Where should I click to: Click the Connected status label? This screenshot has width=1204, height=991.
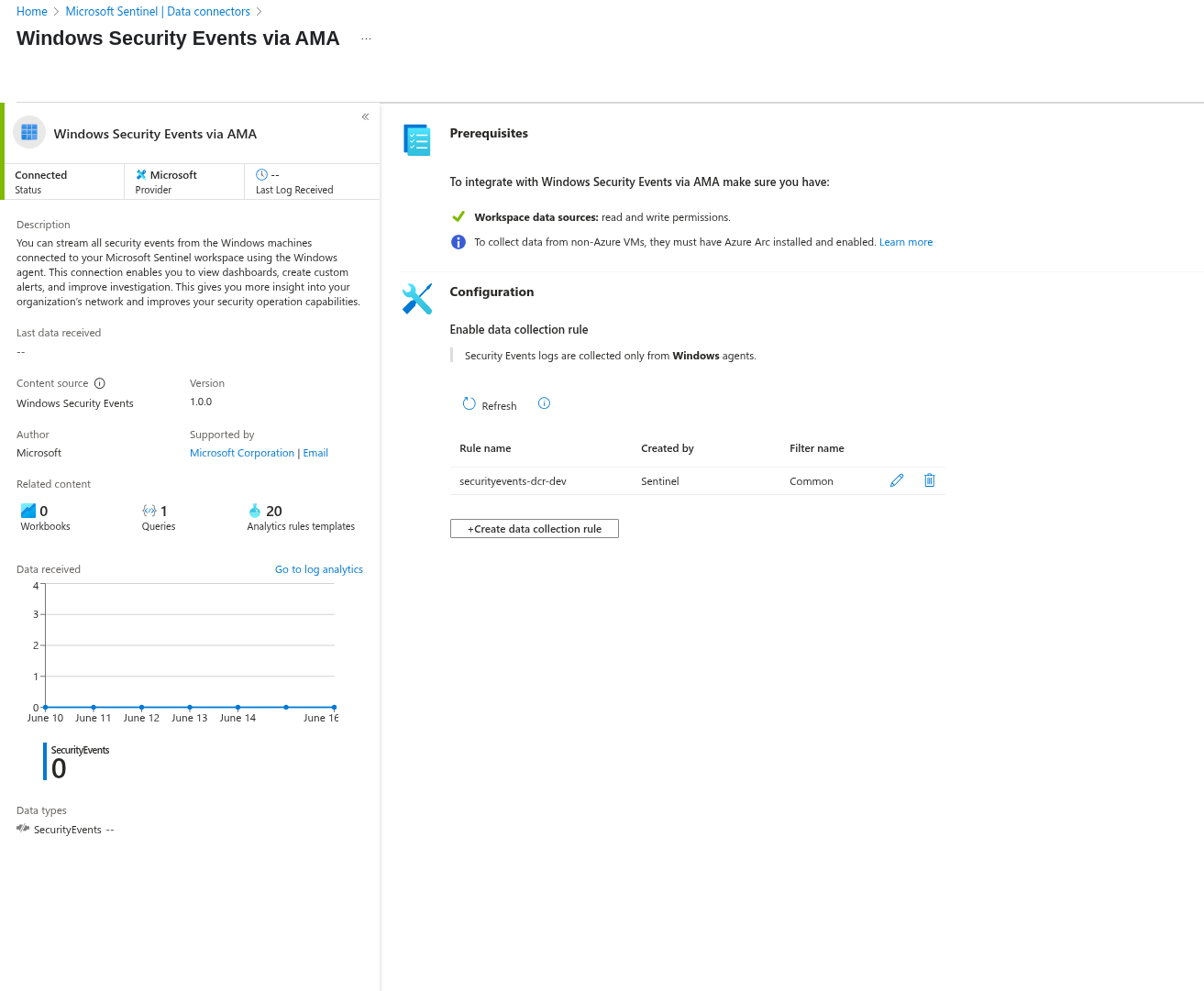[x=41, y=175]
